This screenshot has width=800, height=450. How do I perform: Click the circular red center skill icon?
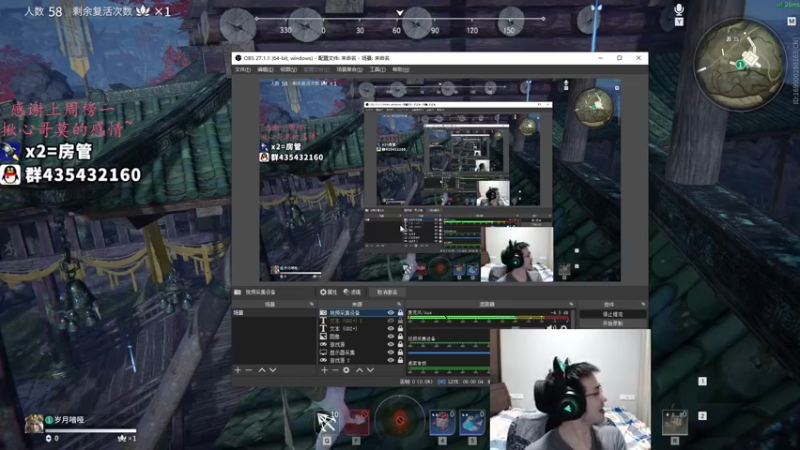(x=399, y=420)
